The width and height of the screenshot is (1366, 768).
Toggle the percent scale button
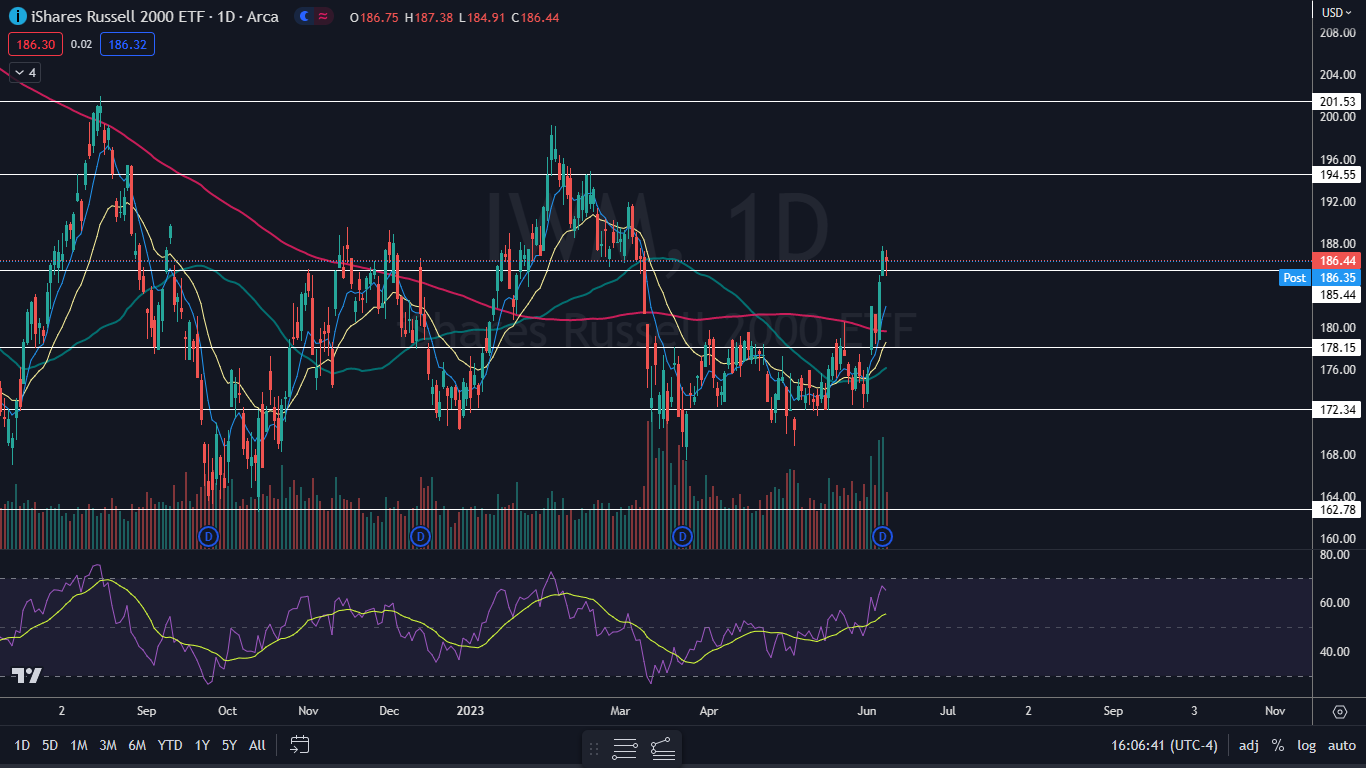1278,745
